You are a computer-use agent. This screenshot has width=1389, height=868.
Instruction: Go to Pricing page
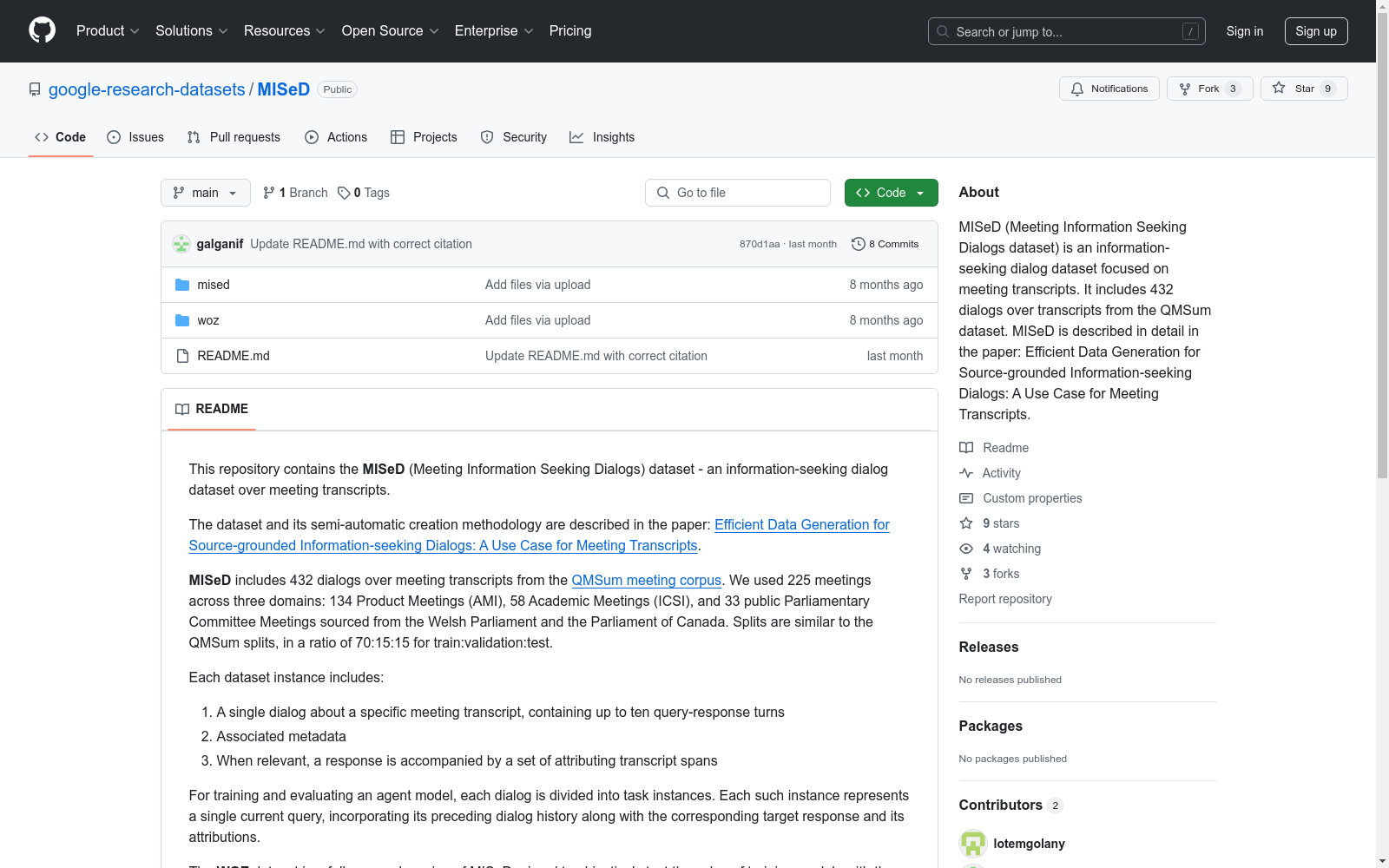pyautogui.click(x=570, y=30)
